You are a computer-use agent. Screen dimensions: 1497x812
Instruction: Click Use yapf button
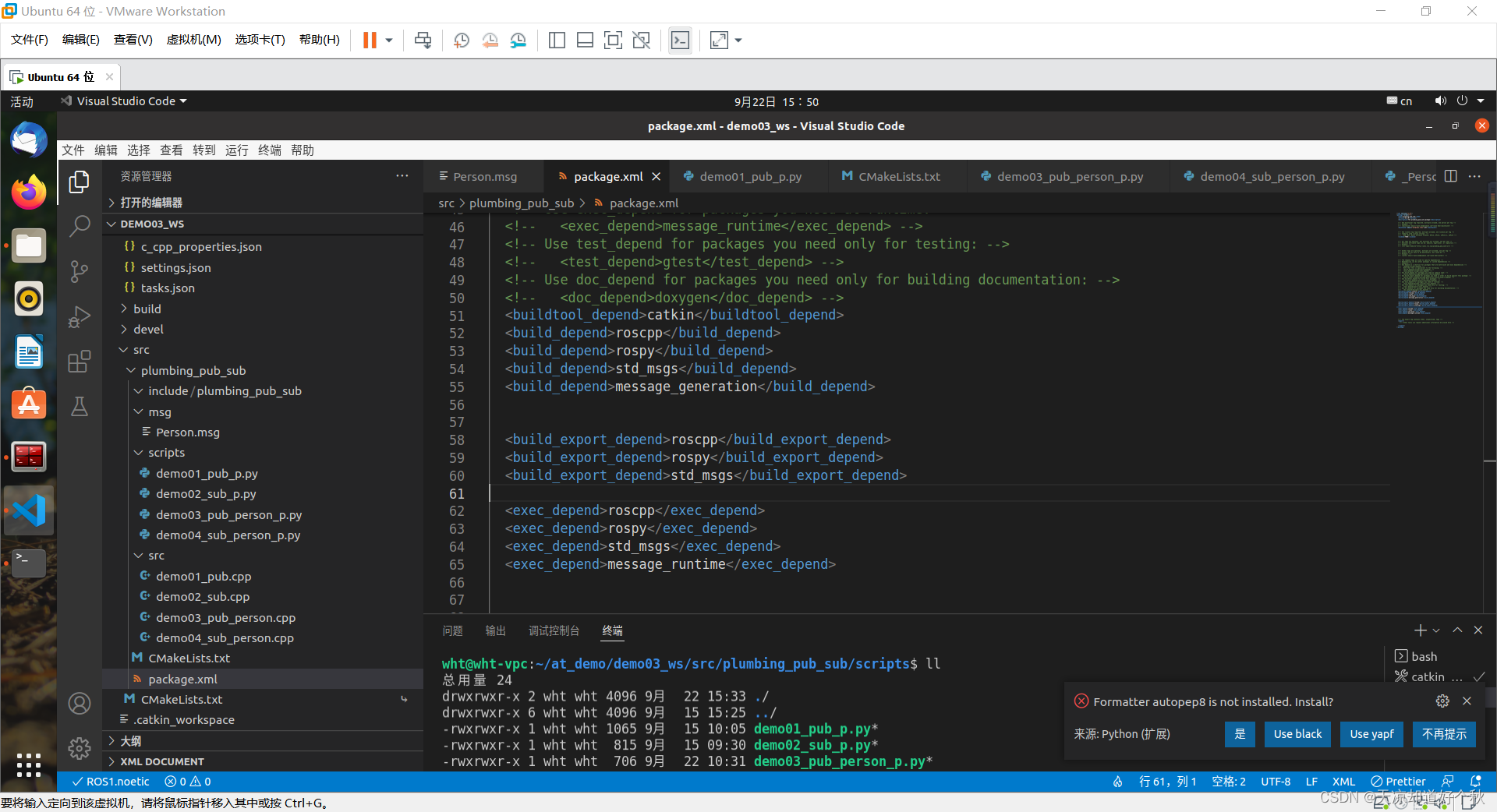tap(1371, 734)
